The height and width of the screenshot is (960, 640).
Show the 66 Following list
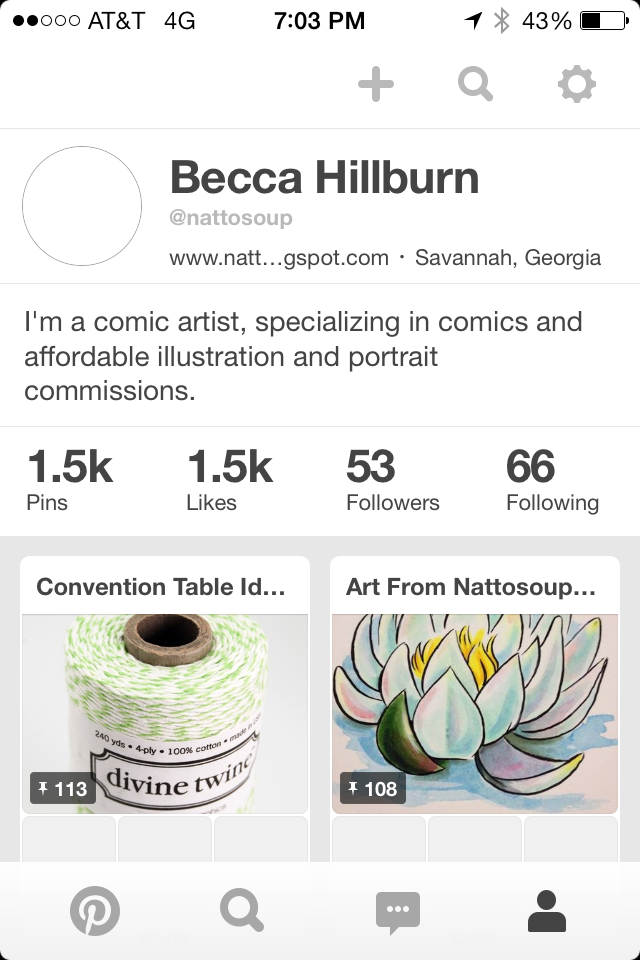pyautogui.click(x=552, y=480)
